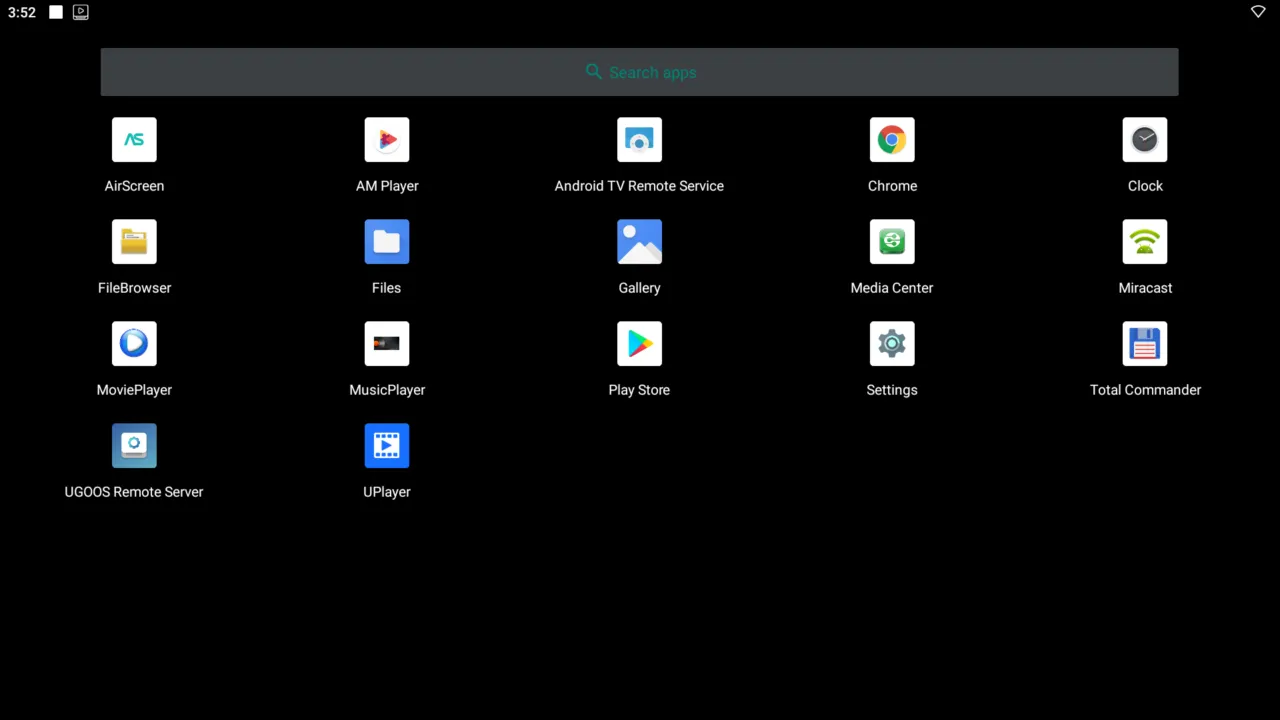Launch the Chrome browser
This screenshot has height=720, width=1280.
[892, 140]
